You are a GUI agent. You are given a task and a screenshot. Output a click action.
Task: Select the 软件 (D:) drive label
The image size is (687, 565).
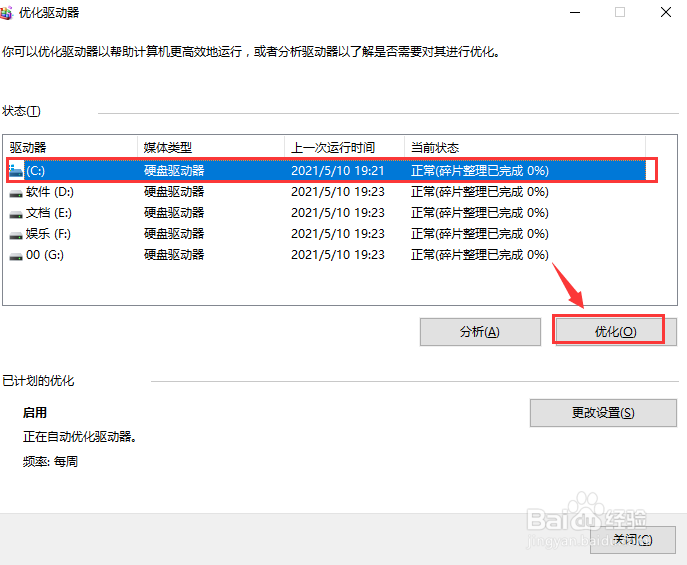(x=50, y=191)
